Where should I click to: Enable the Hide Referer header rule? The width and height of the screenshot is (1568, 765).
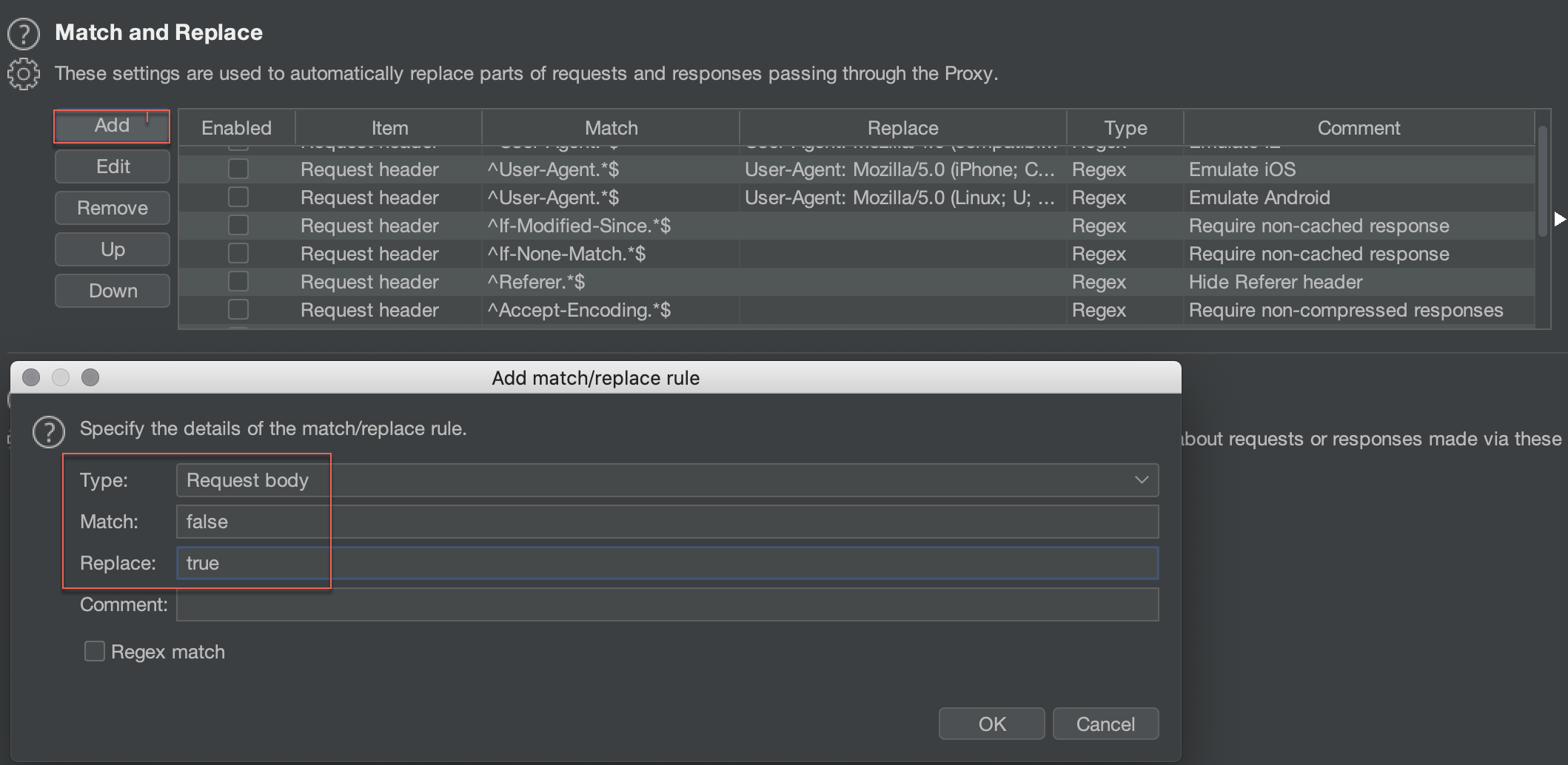[238, 282]
